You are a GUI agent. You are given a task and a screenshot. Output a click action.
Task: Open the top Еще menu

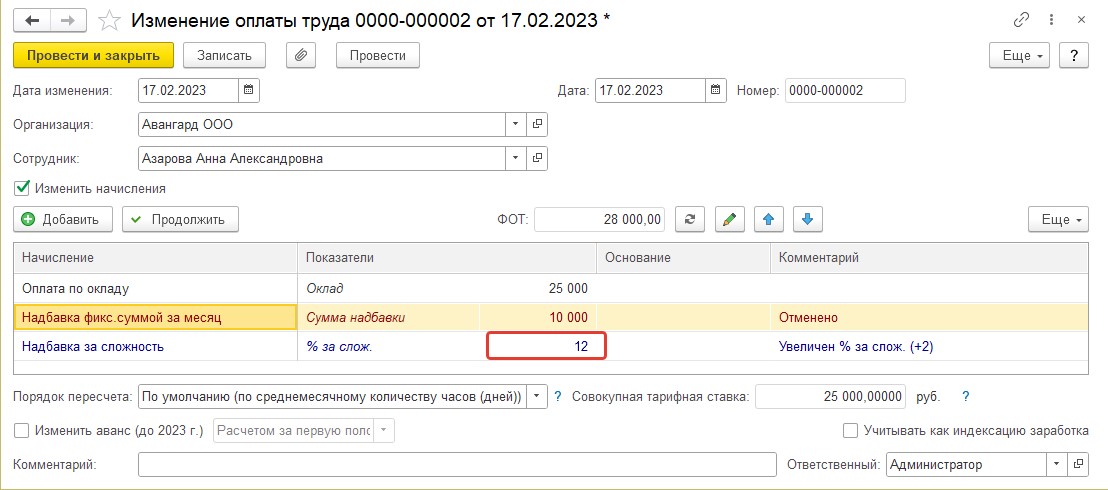(1020, 56)
